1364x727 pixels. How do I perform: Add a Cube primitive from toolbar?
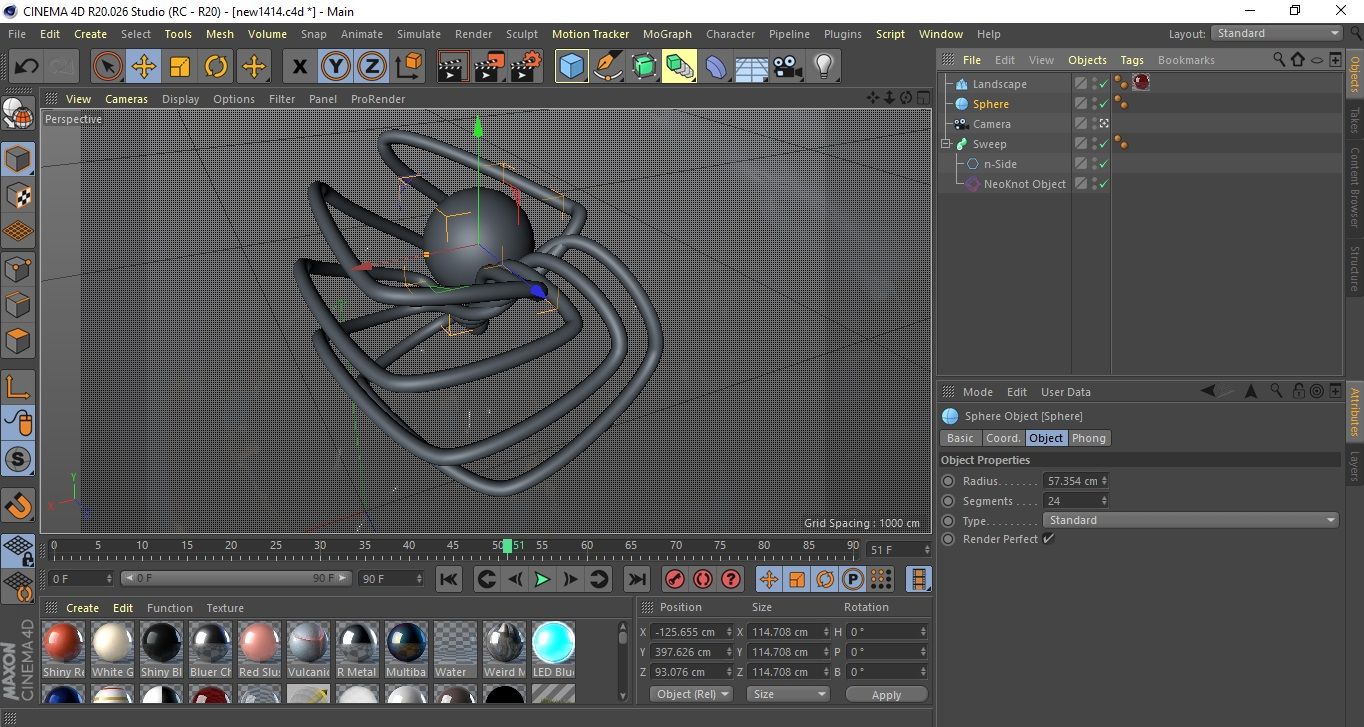(571, 67)
